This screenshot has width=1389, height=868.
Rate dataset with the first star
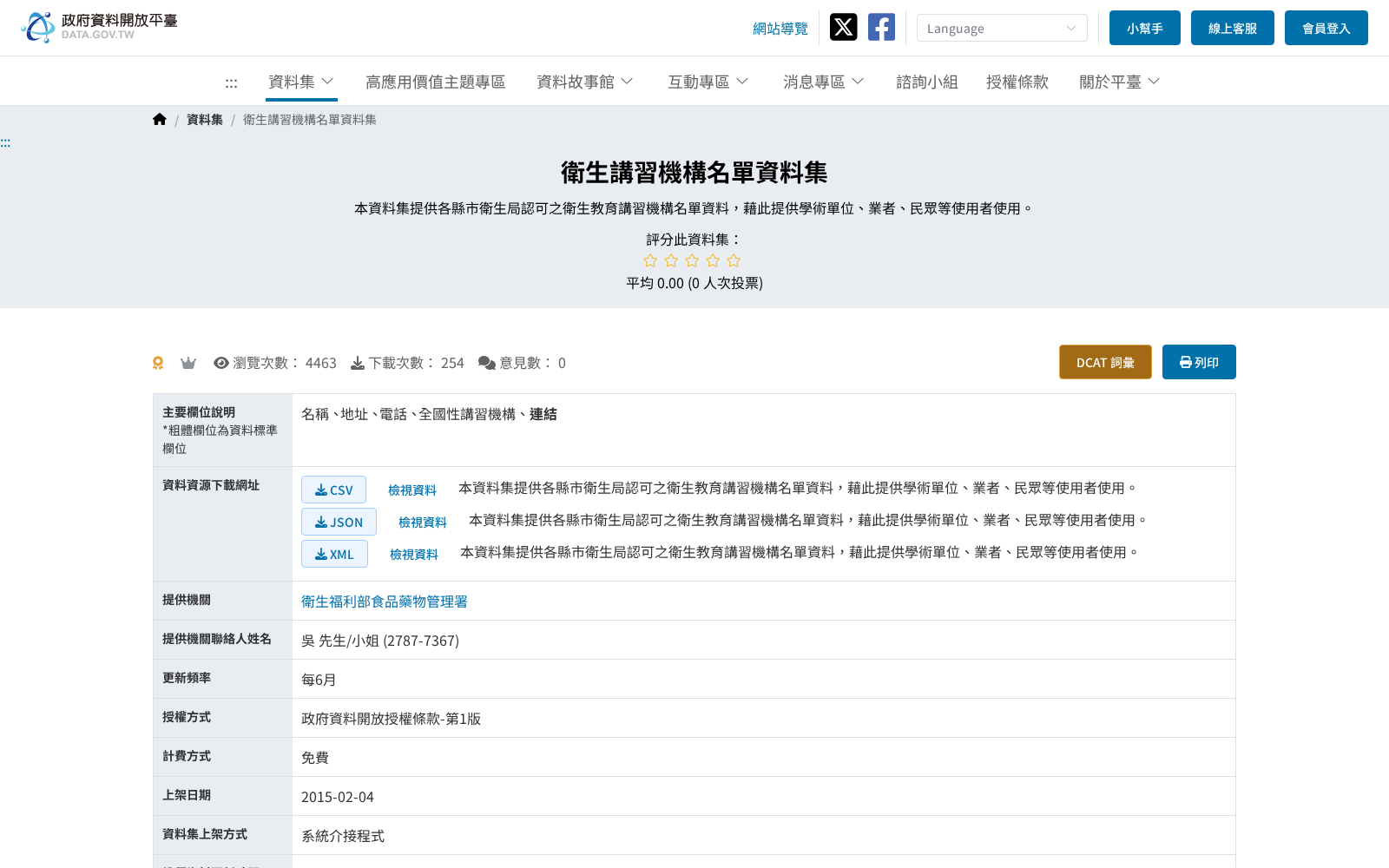tap(650, 260)
